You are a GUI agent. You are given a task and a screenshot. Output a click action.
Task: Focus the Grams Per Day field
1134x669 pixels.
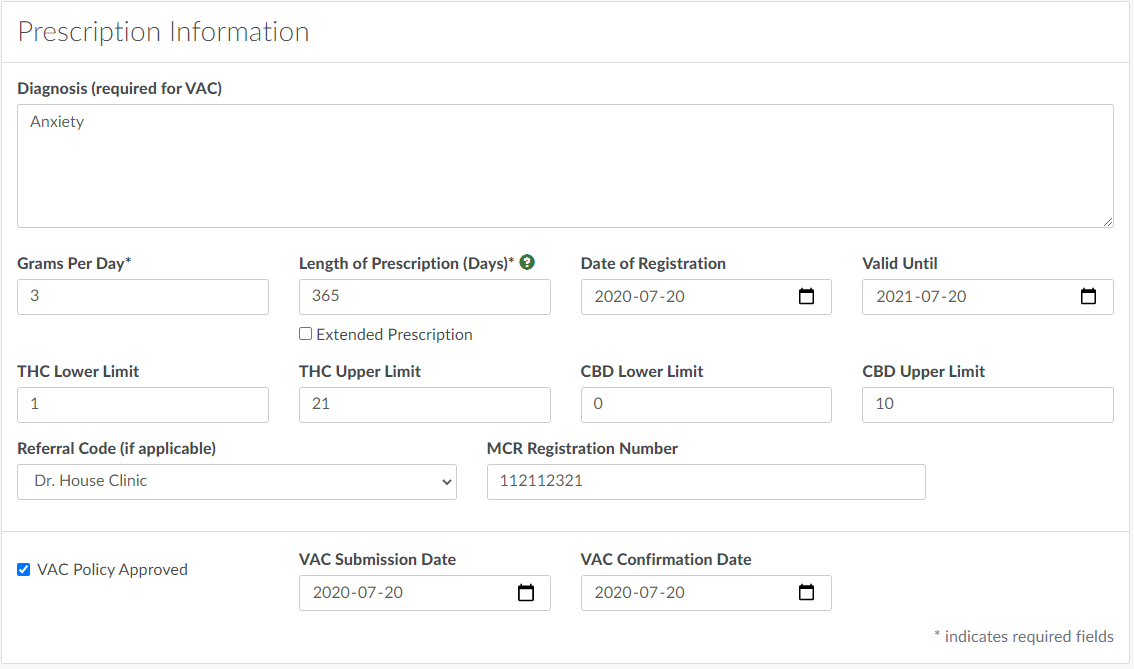point(143,297)
